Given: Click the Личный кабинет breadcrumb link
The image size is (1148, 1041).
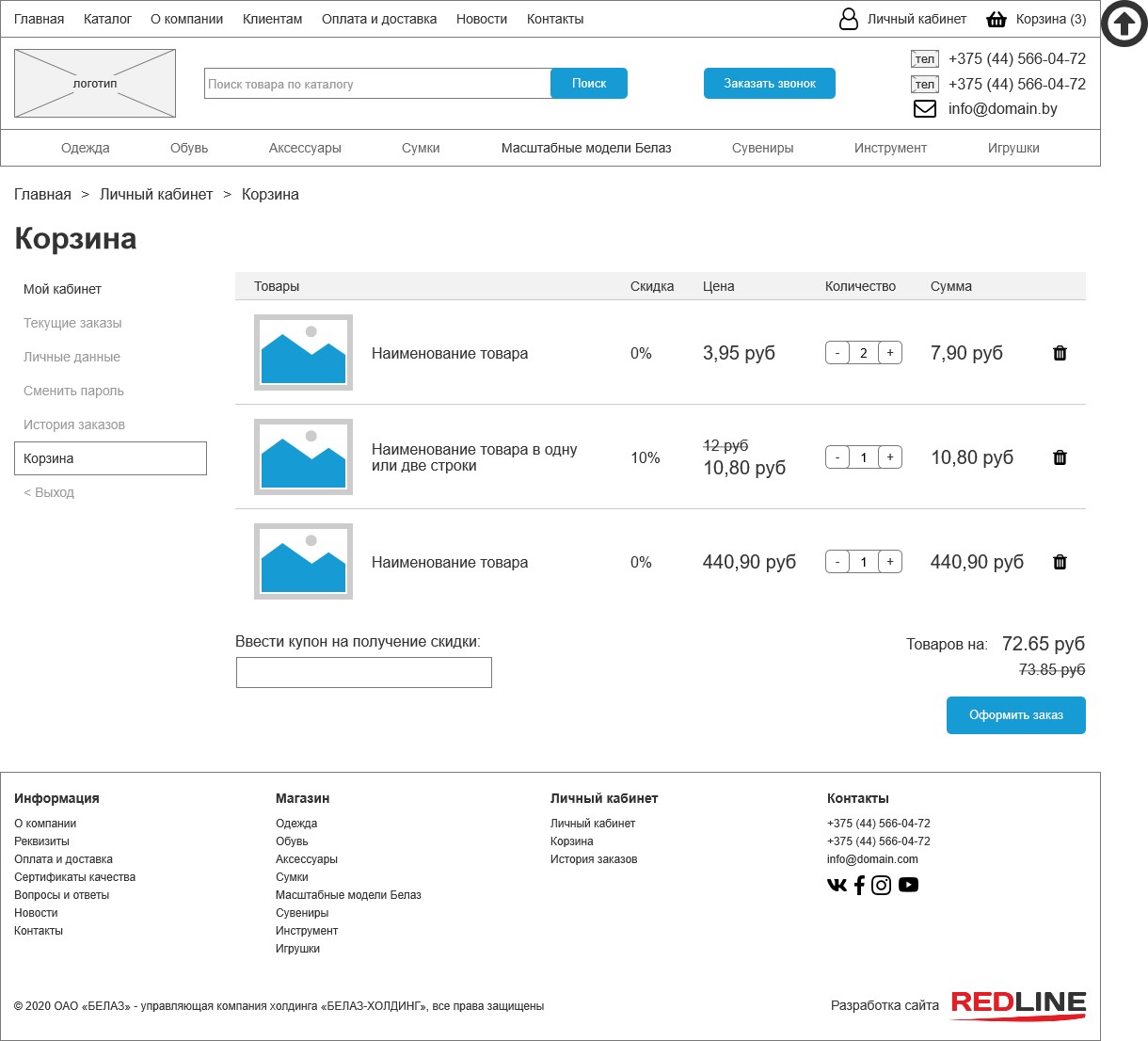Looking at the screenshot, I should coord(156,195).
